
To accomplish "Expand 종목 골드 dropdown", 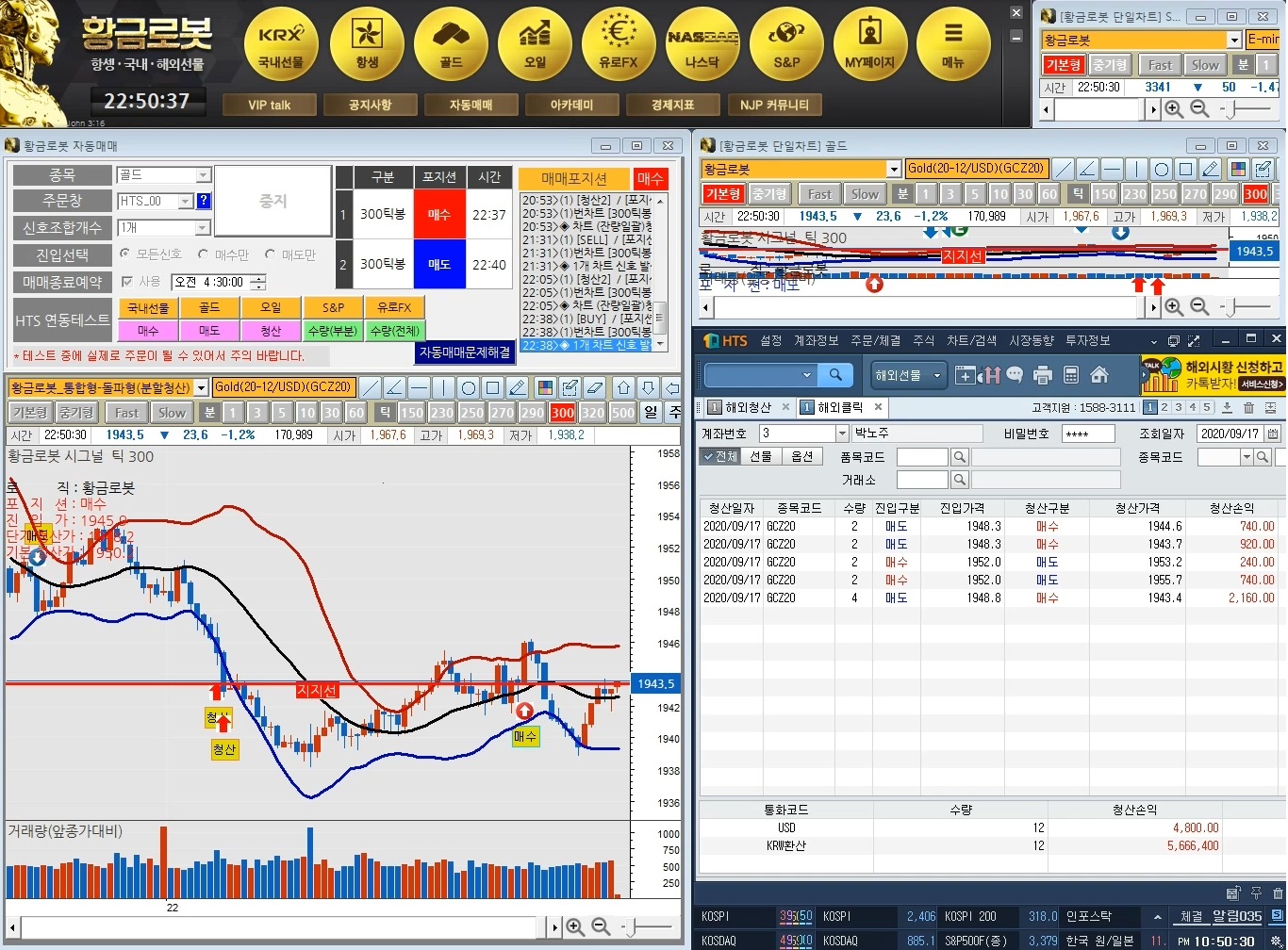I will click(x=204, y=175).
